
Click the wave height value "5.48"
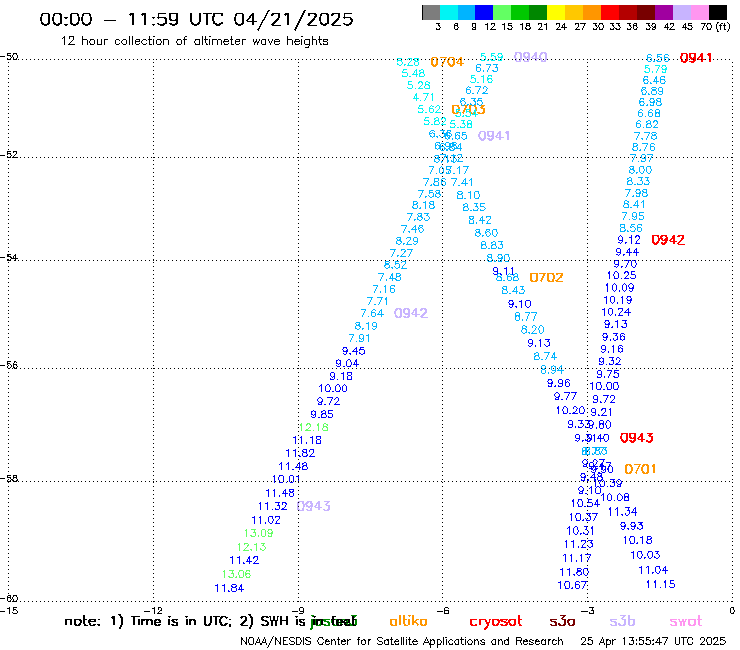(413, 74)
